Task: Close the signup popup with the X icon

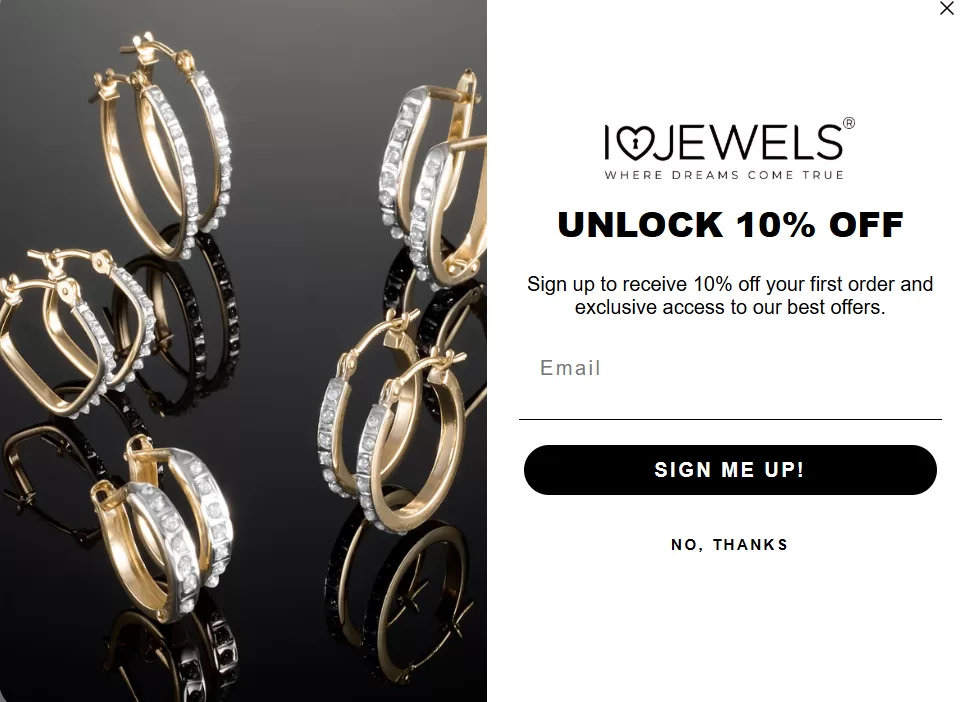Action: [x=947, y=9]
